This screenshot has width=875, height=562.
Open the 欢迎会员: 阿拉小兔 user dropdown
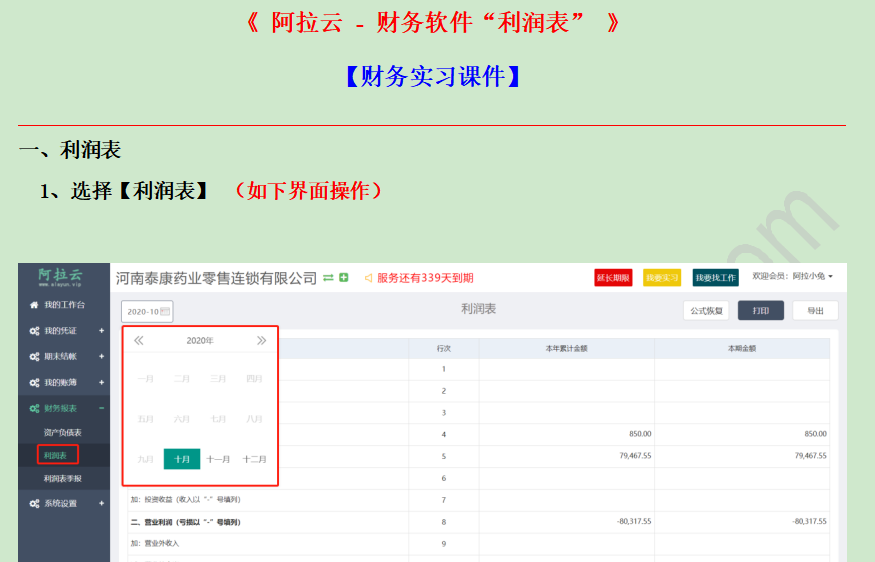tap(792, 276)
